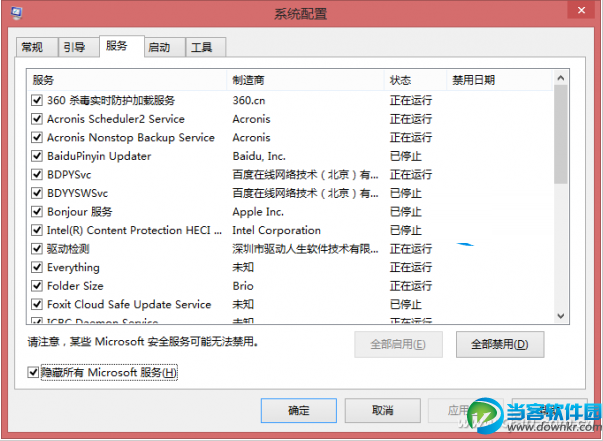Disable the Everything service checkbox
The width and height of the screenshot is (603, 441).
coord(37,267)
